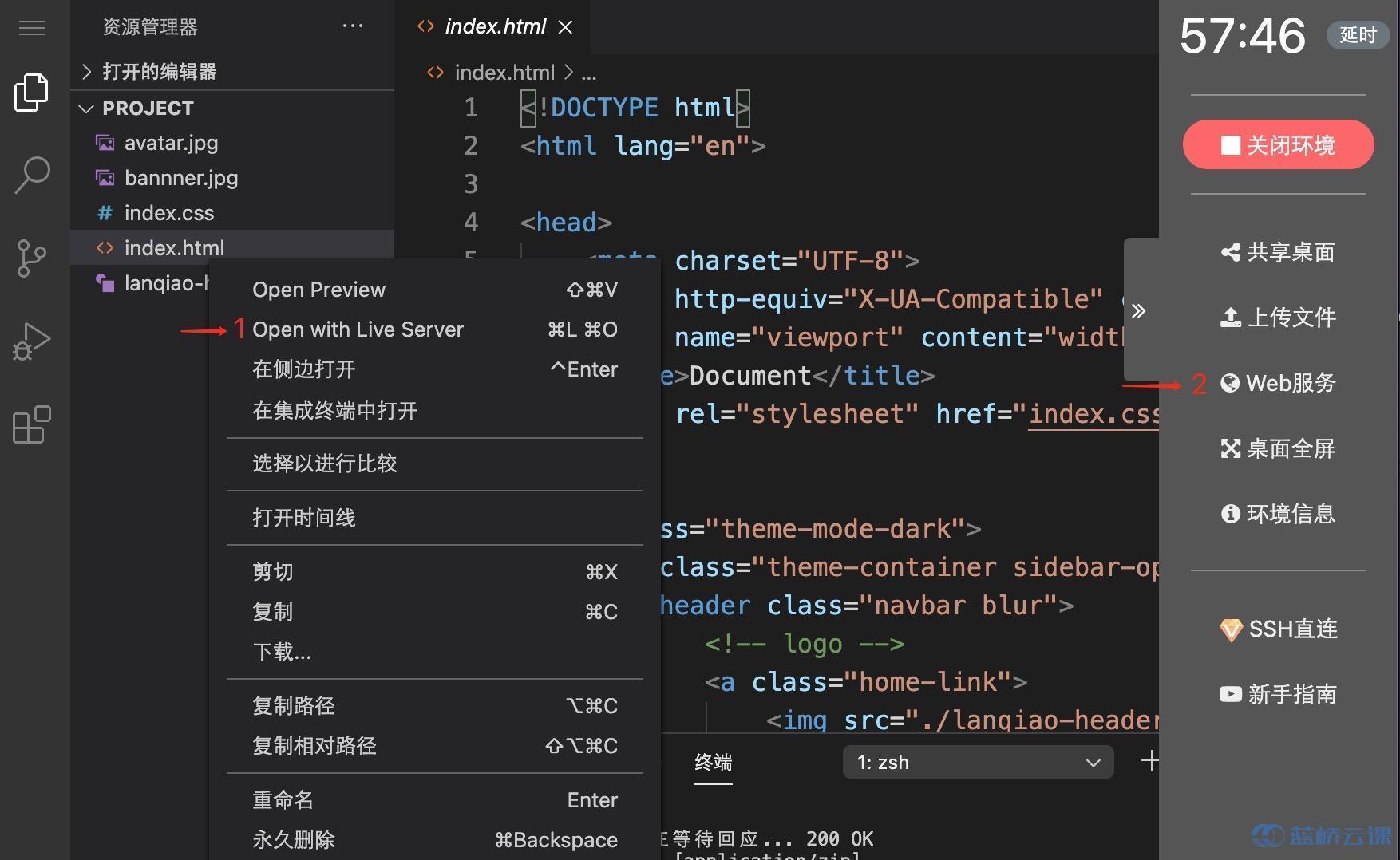Open the Explorer files icon in activity bar
The width and height of the screenshot is (1400, 860).
point(32,93)
